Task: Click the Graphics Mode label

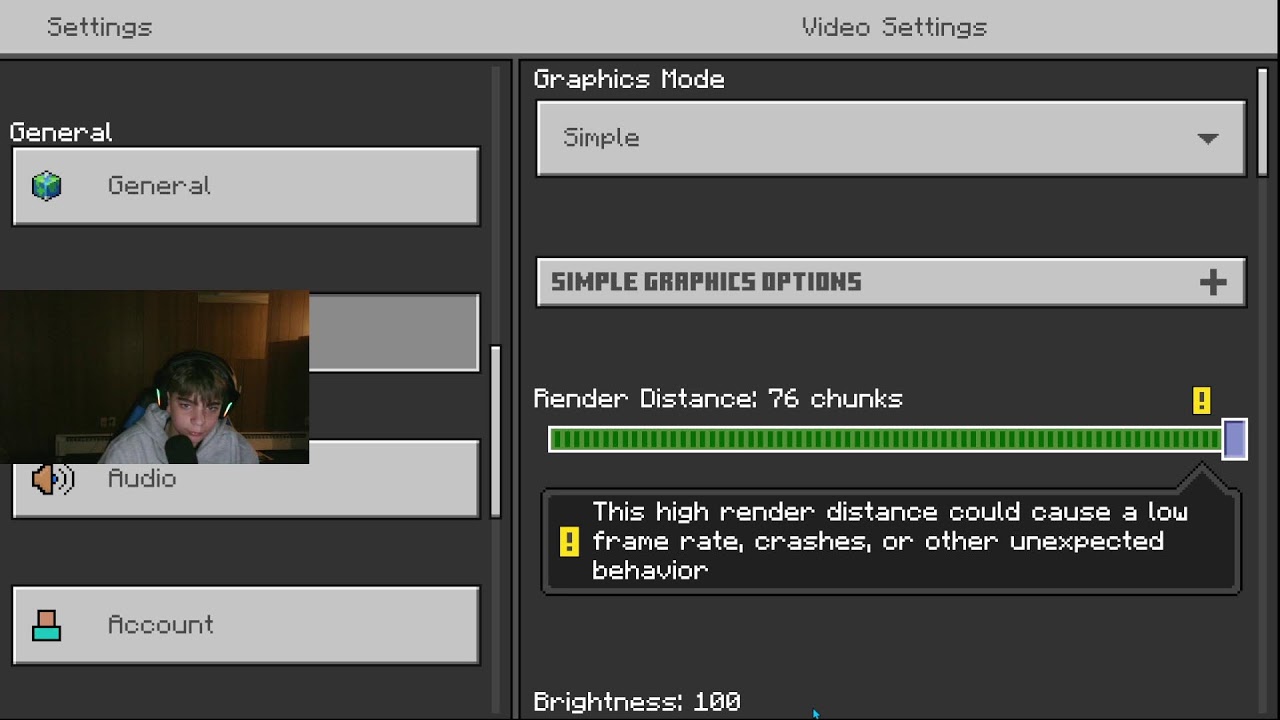Action: [629, 80]
